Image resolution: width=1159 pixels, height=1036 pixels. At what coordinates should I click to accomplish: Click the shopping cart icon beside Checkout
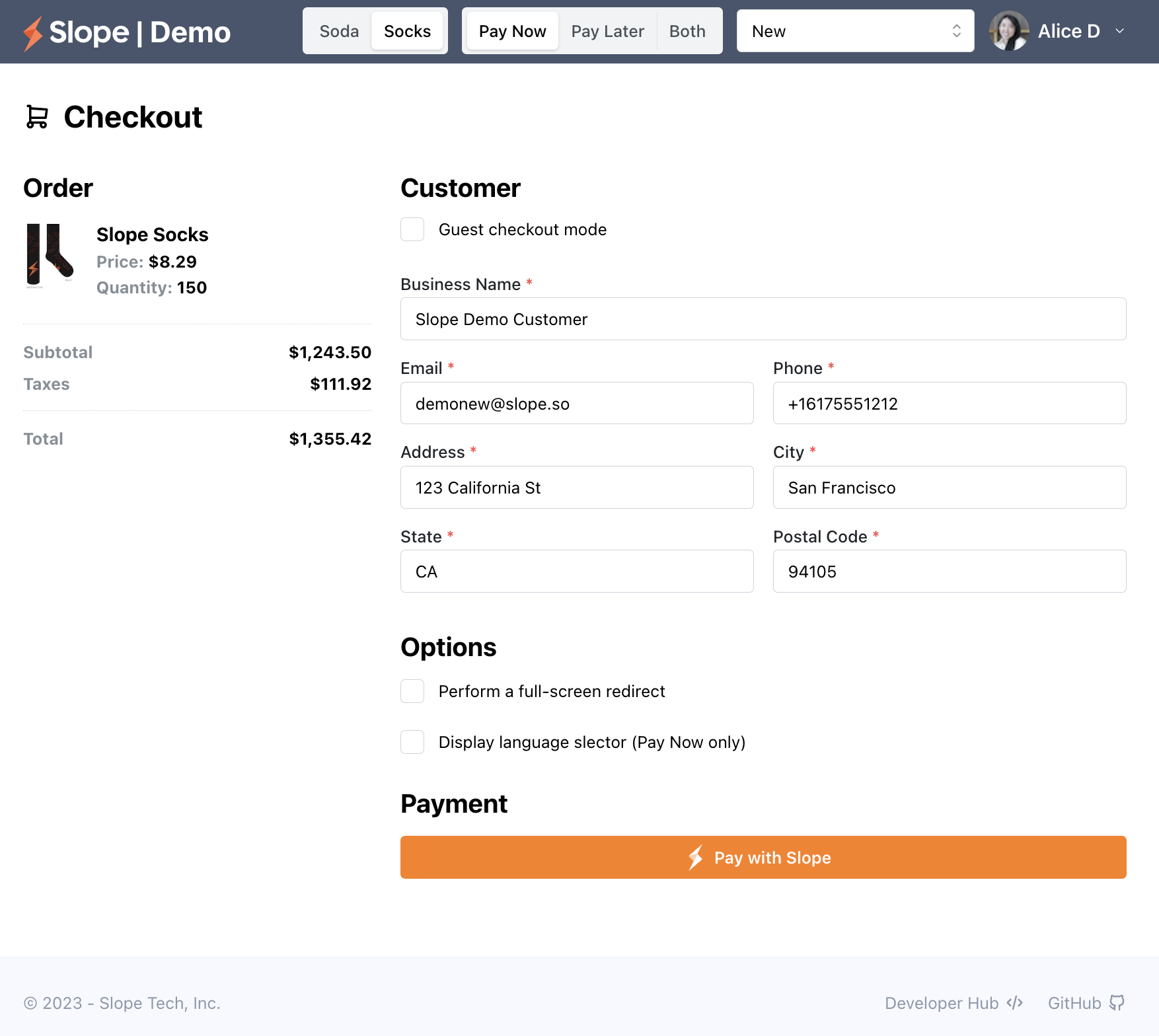37,117
